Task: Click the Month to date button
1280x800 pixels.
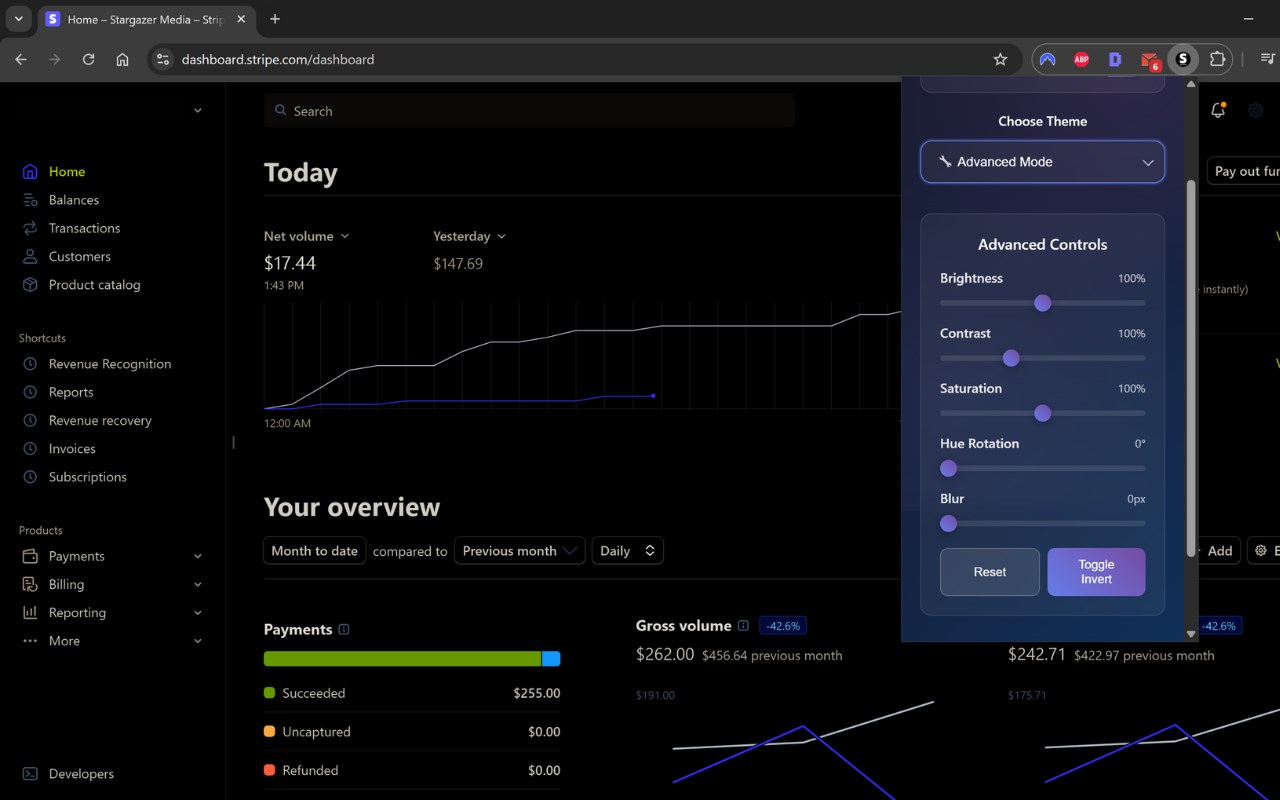Action: 314,551
